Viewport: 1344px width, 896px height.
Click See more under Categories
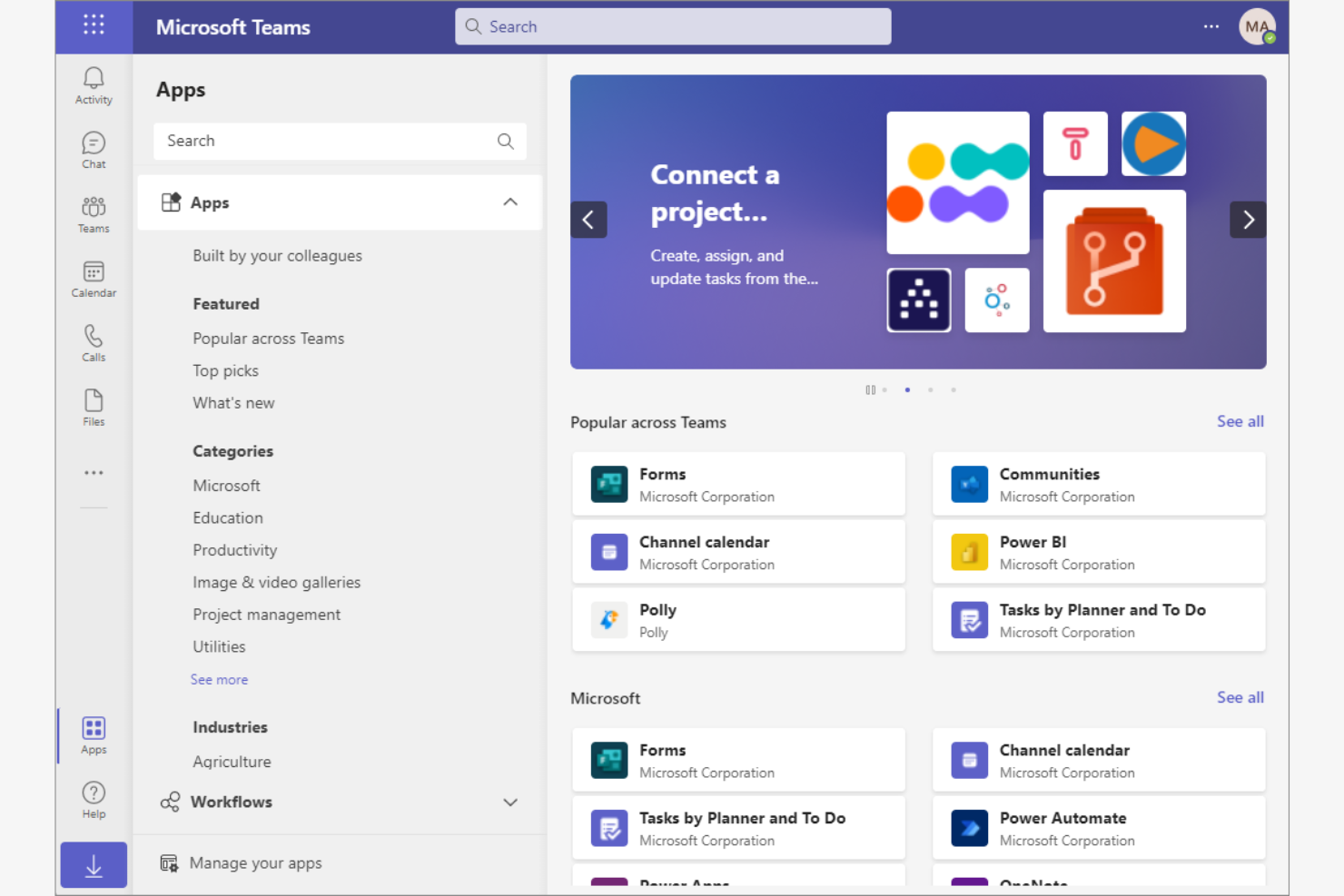pyautogui.click(x=219, y=680)
